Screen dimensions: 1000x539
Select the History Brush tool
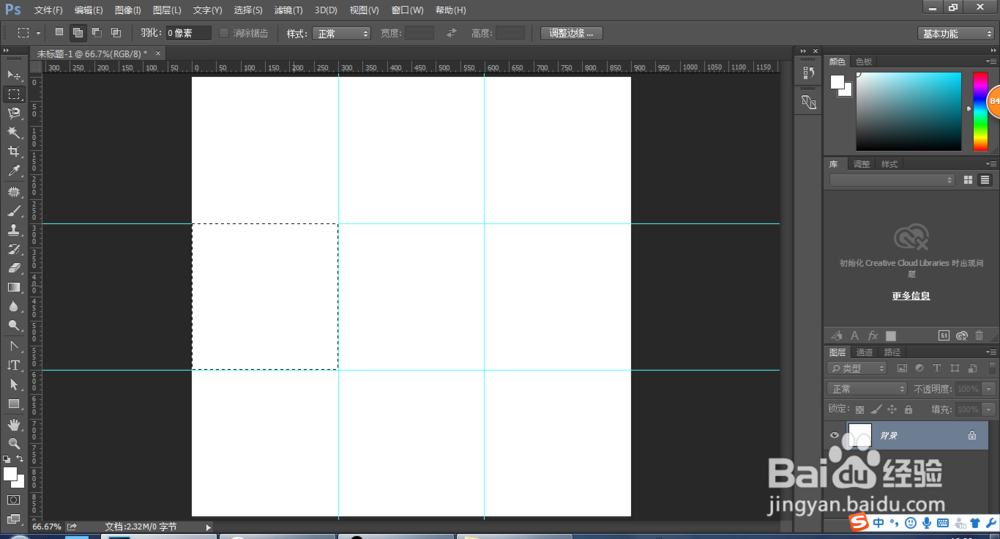[13, 249]
